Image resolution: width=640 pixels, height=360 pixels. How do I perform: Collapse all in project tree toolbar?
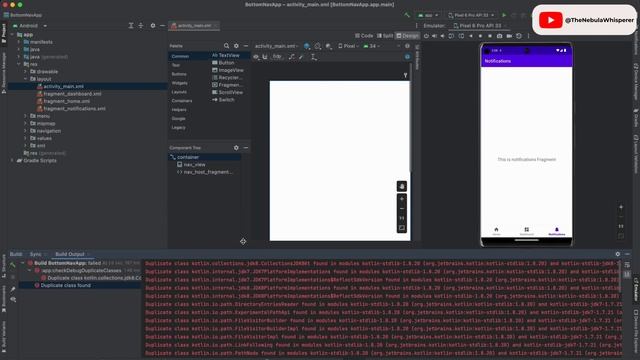(x=141, y=26)
